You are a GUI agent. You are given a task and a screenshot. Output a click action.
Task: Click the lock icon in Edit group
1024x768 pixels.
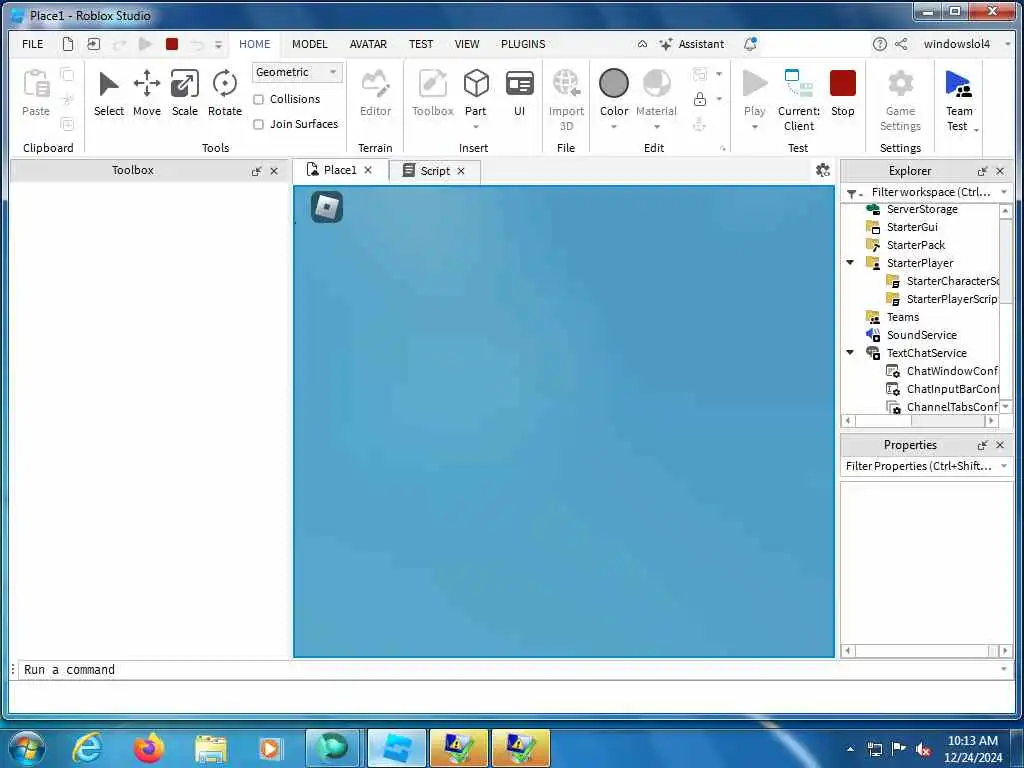pyautogui.click(x=699, y=99)
